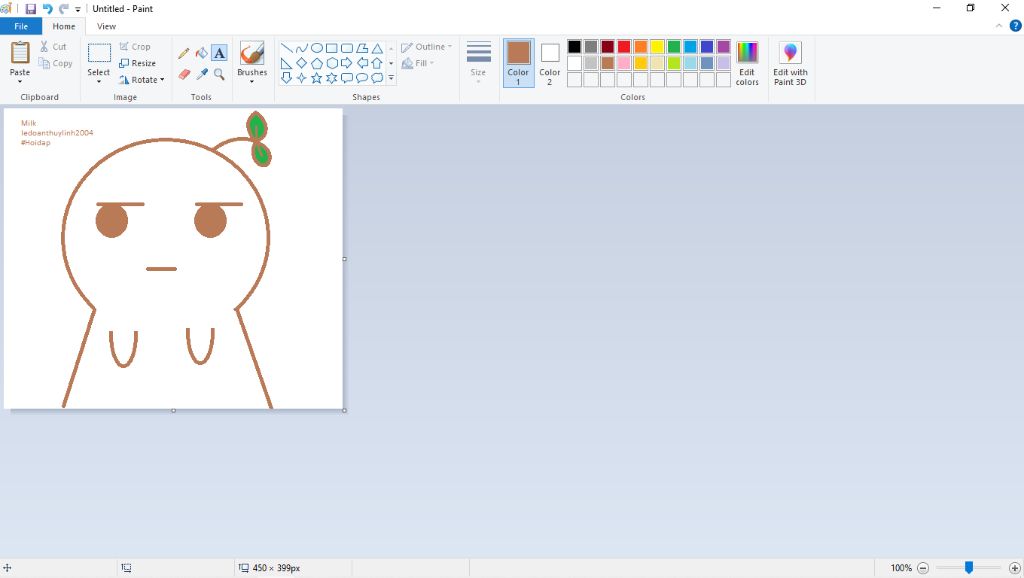Pick the black color swatch
The height and width of the screenshot is (578, 1024).
click(x=574, y=46)
